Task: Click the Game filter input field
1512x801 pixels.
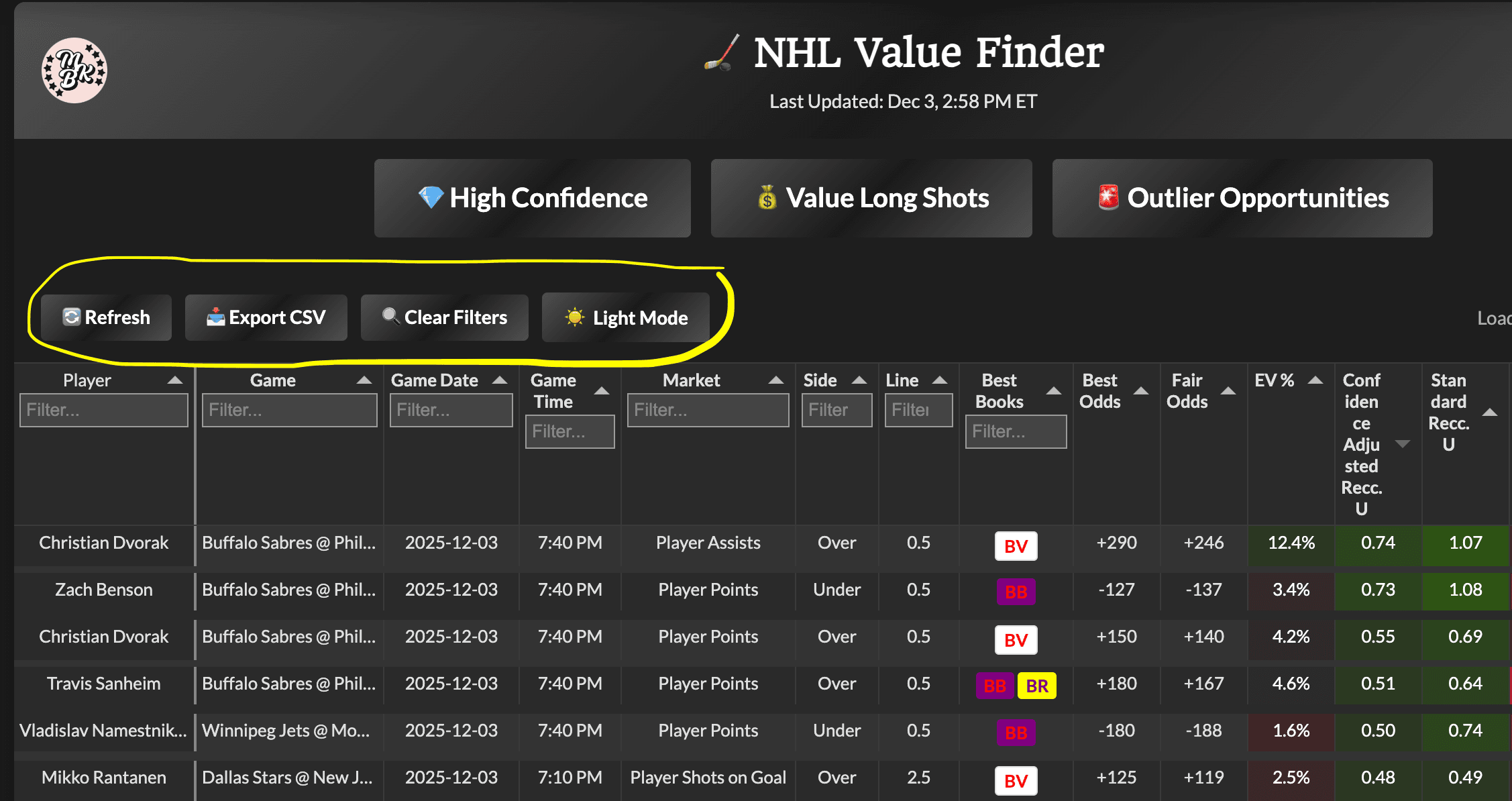Action: (289, 410)
